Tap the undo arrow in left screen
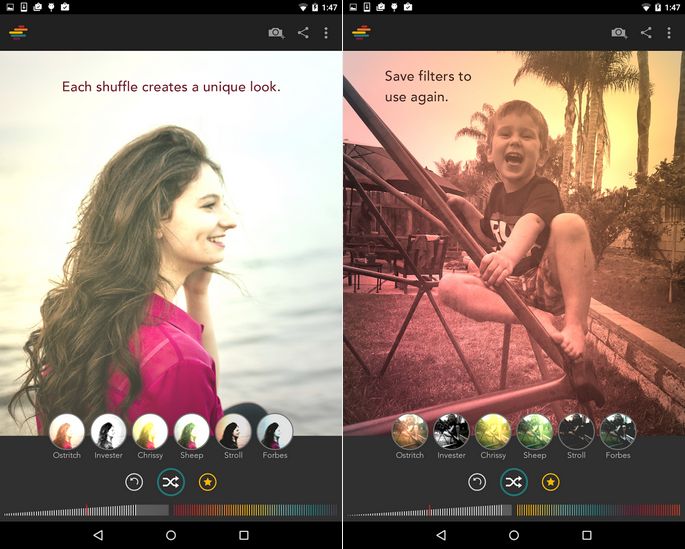The height and width of the screenshot is (549, 685). (x=134, y=483)
